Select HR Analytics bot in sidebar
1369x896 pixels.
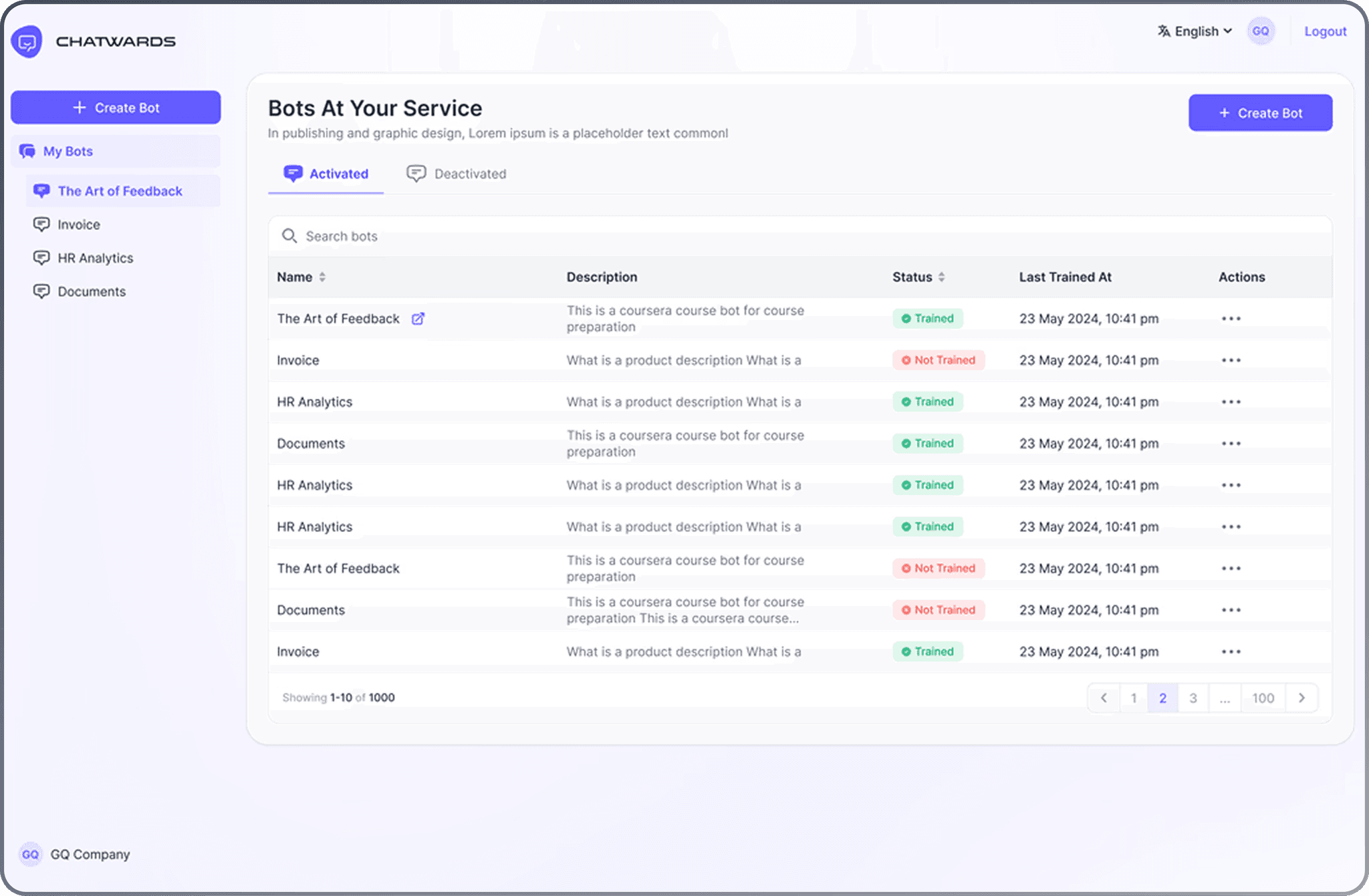point(95,258)
